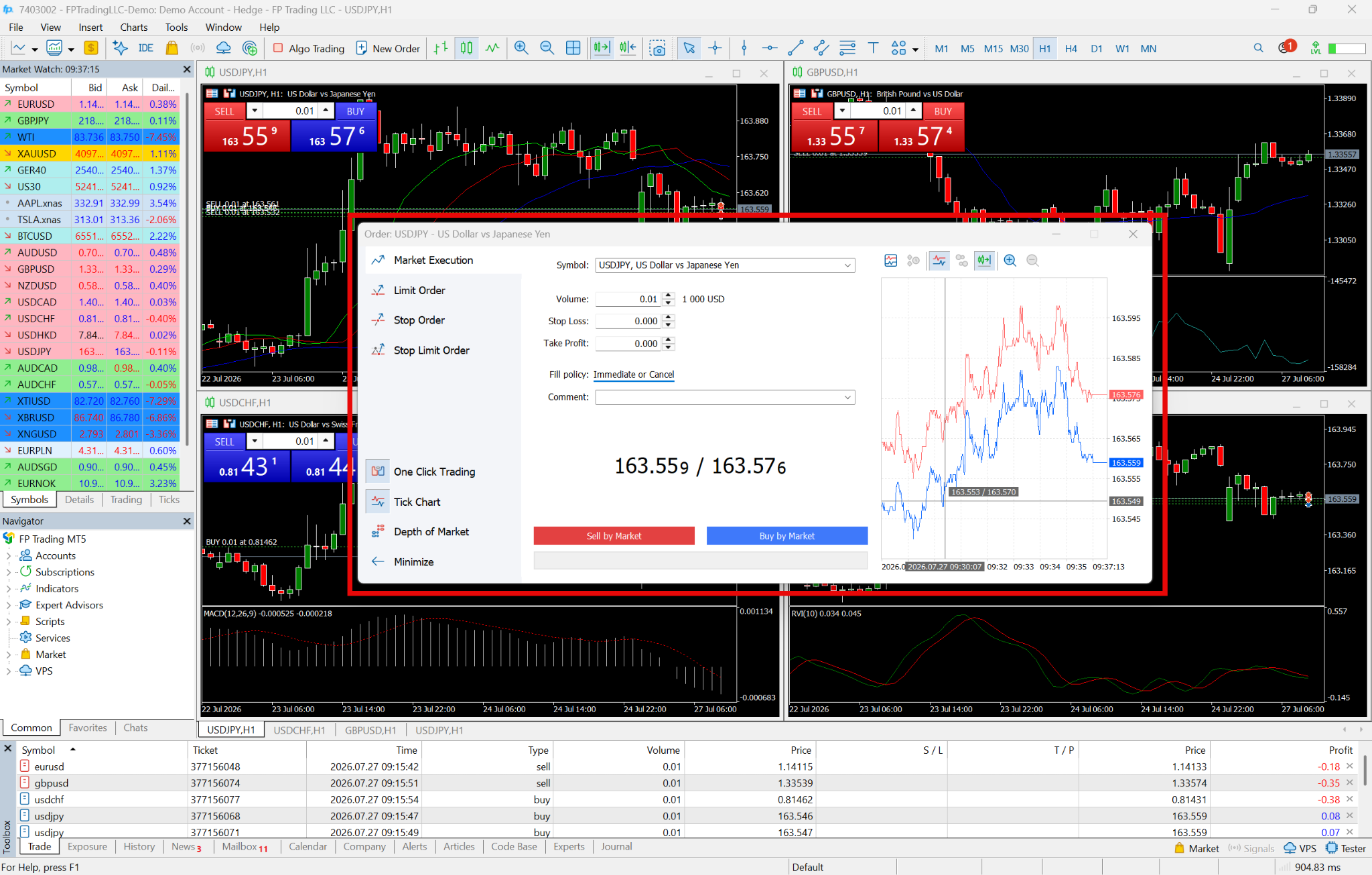Open the Symbol dropdown in order dialog

[x=847, y=265]
